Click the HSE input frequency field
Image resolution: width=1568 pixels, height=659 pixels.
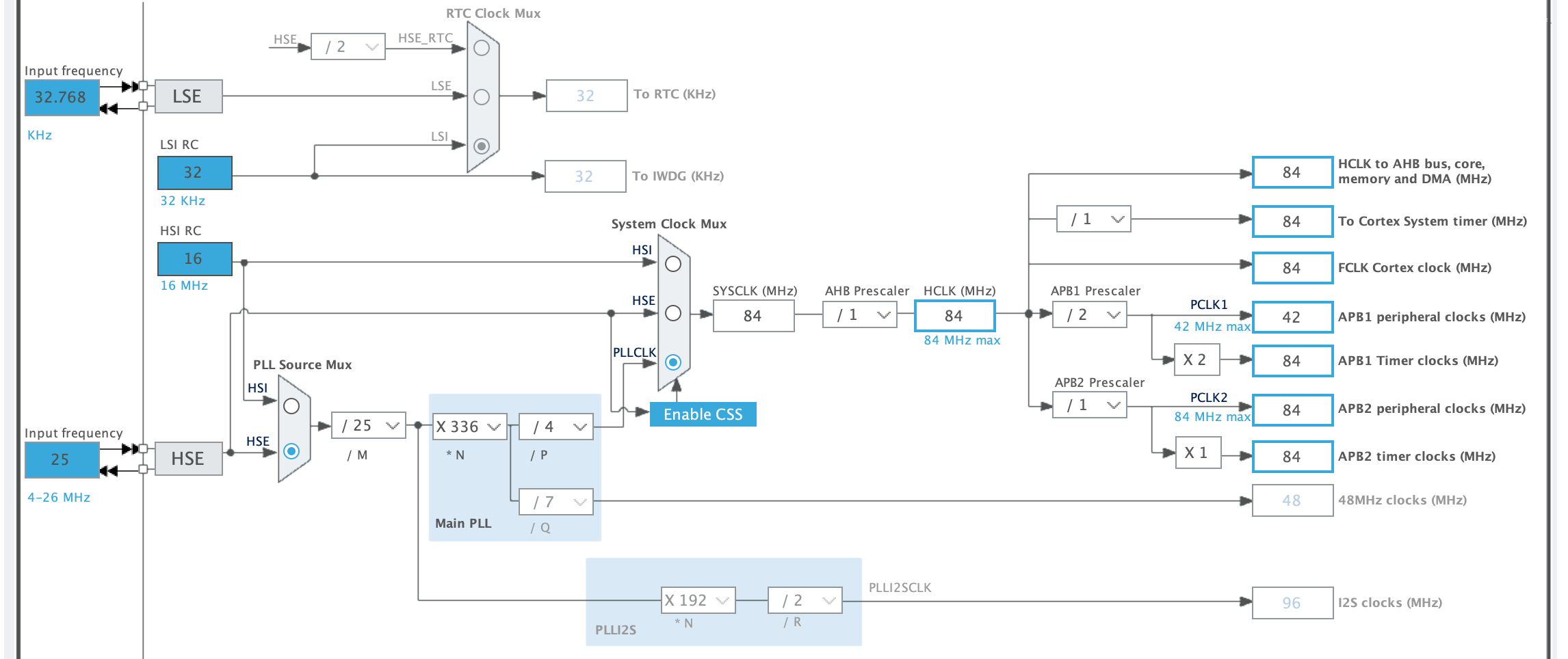click(x=62, y=459)
